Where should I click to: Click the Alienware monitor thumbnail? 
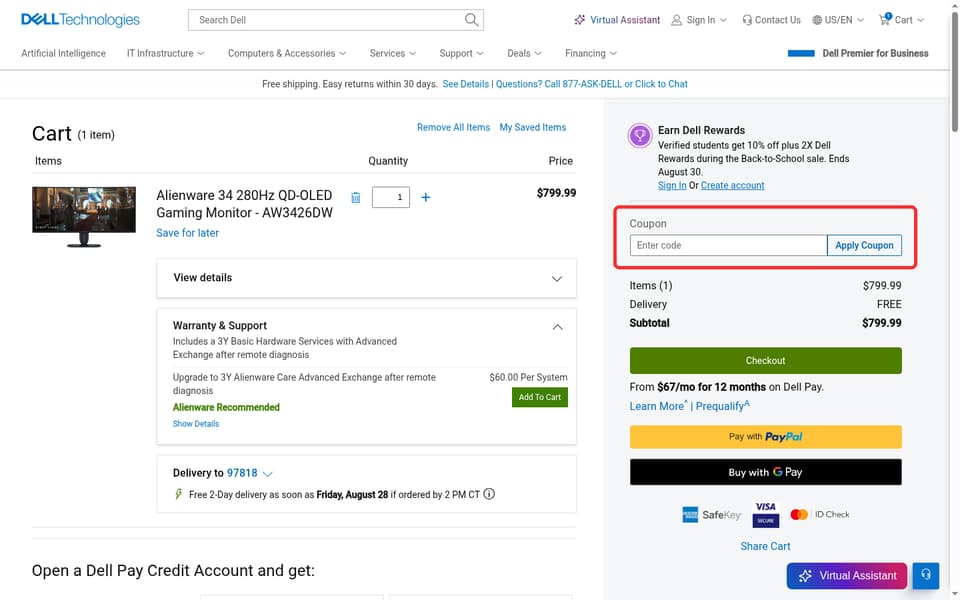(84, 217)
